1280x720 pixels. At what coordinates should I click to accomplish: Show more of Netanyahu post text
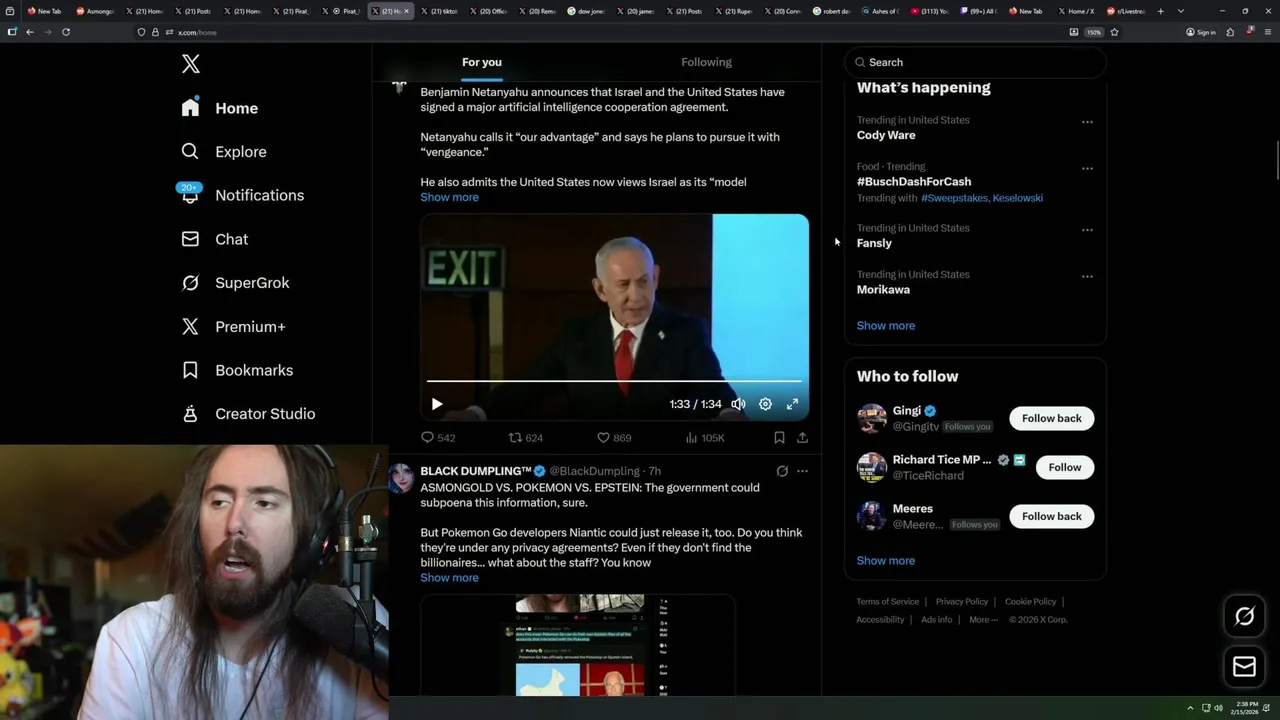point(449,197)
